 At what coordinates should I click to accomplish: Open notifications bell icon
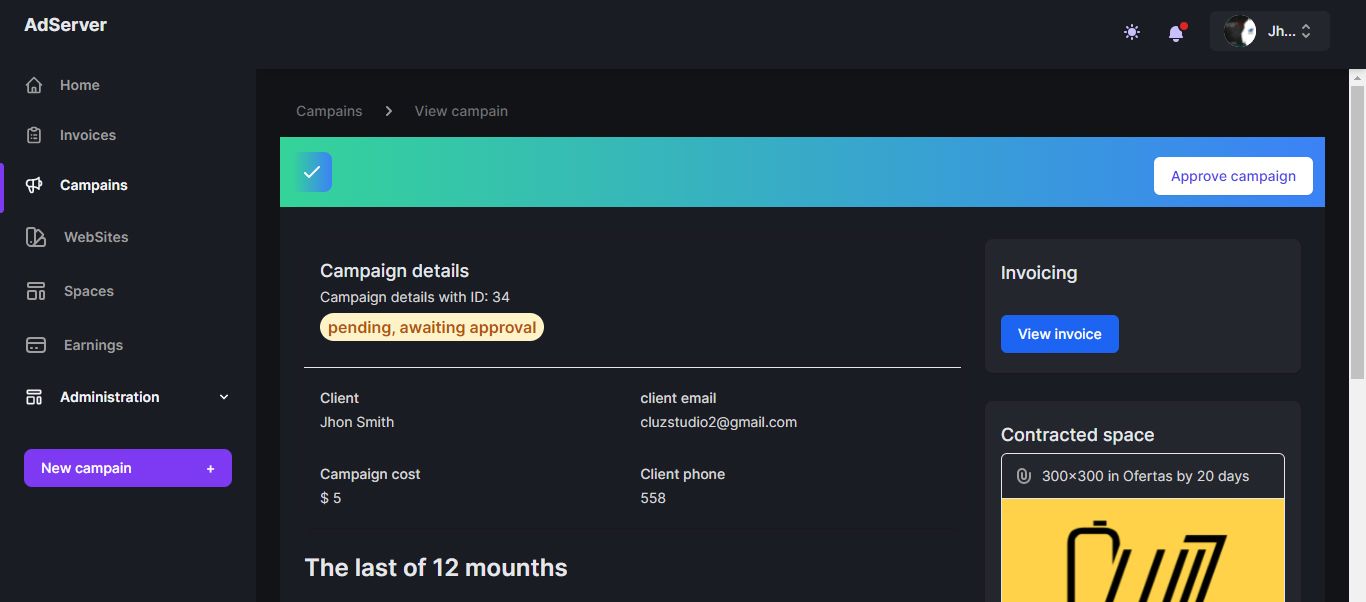[1176, 33]
